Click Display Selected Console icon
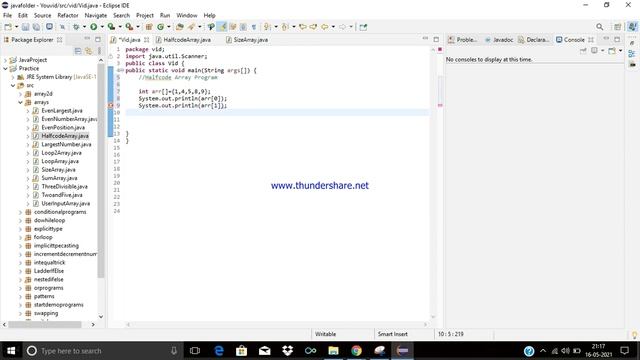The image size is (640, 360). (594, 51)
